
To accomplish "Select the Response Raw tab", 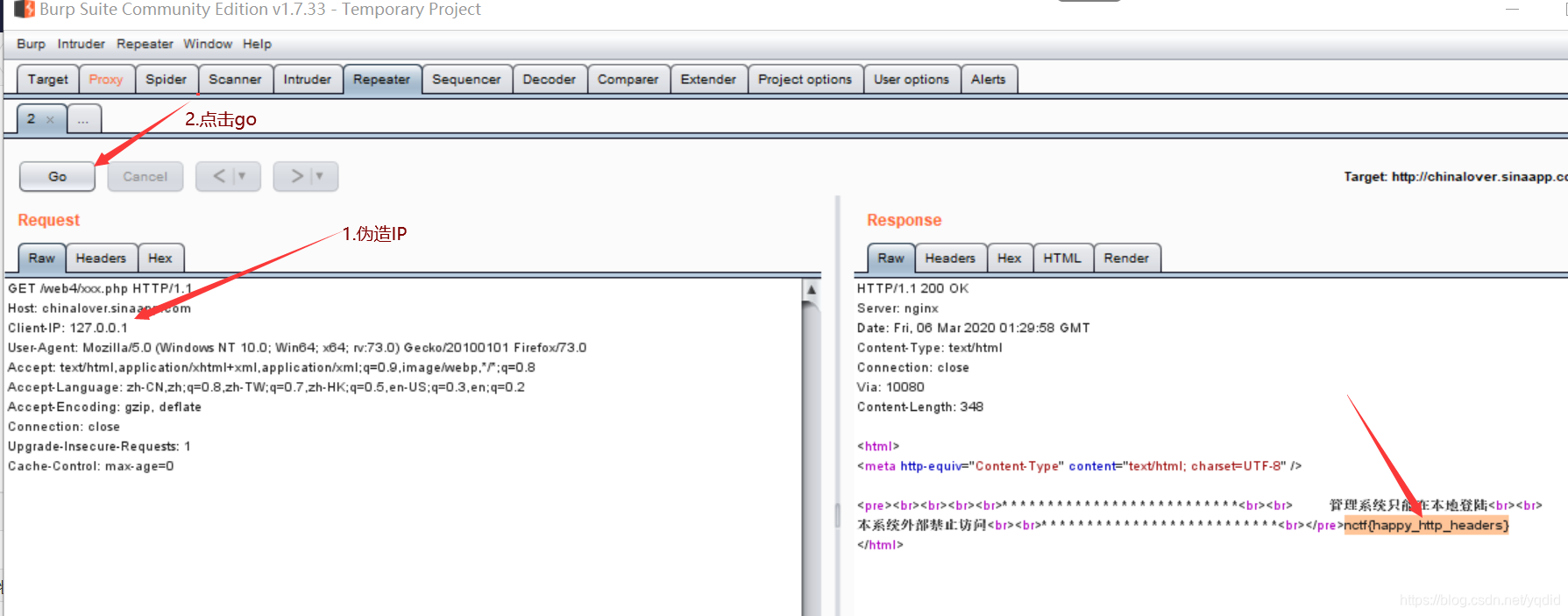I will pyautogui.click(x=891, y=258).
